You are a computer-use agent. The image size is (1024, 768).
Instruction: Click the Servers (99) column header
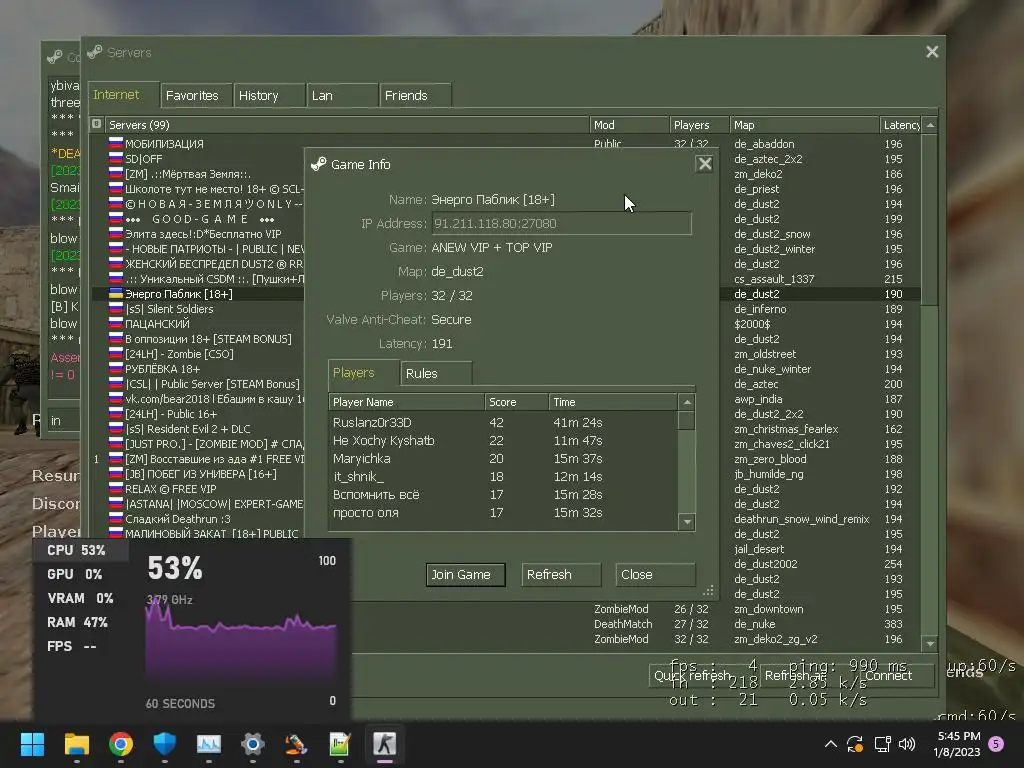coord(347,125)
